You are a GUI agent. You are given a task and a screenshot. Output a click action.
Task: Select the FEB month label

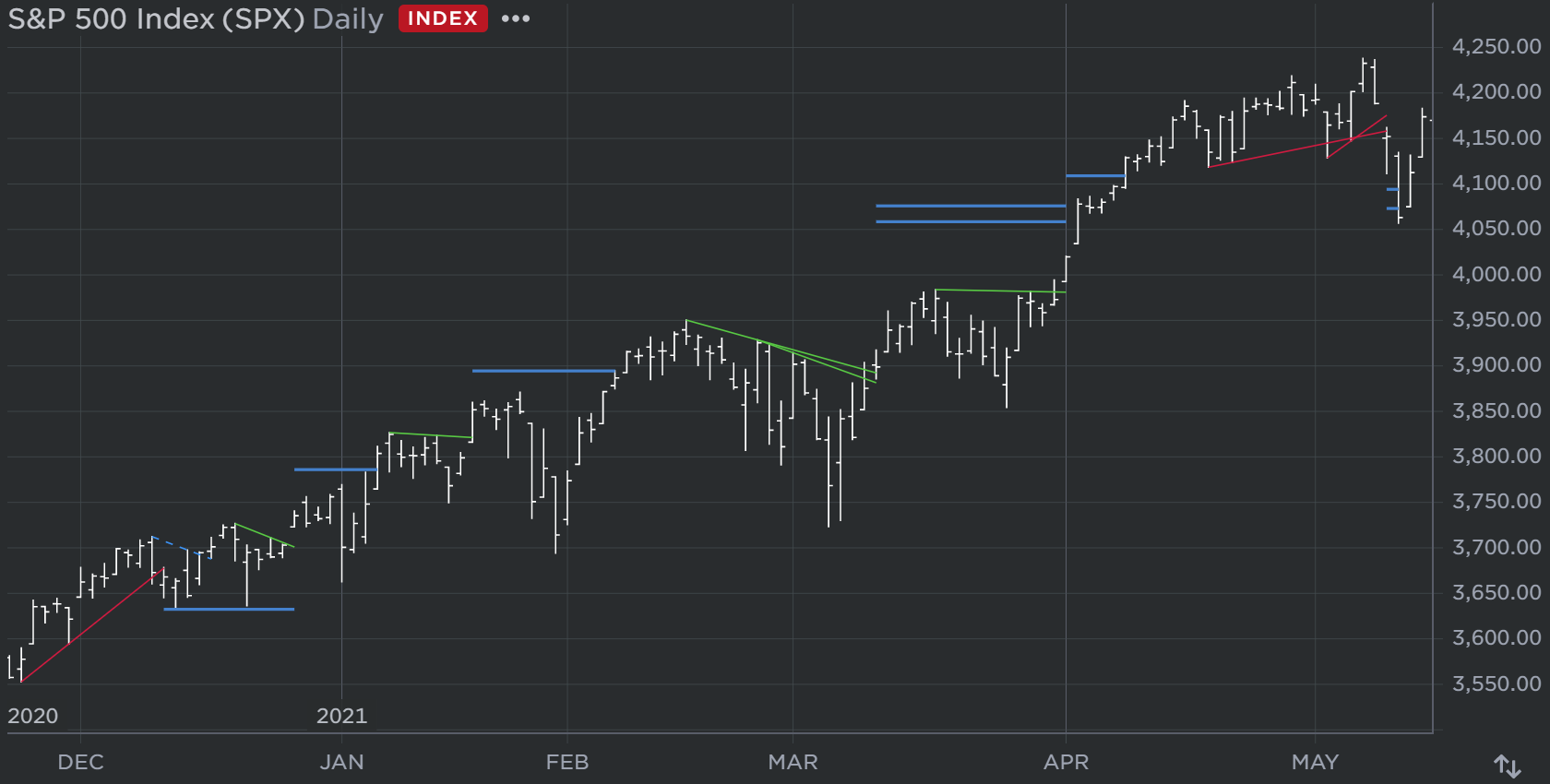566,762
